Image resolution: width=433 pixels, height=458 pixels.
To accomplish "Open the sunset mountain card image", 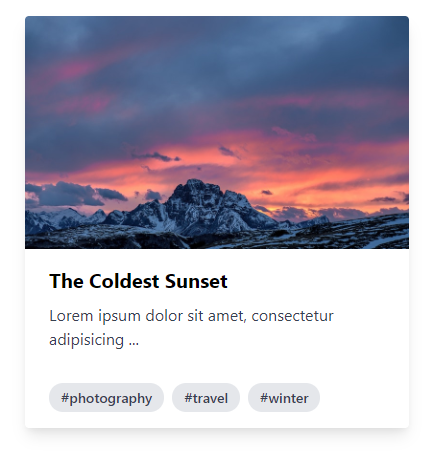I will click(x=217, y=132).
